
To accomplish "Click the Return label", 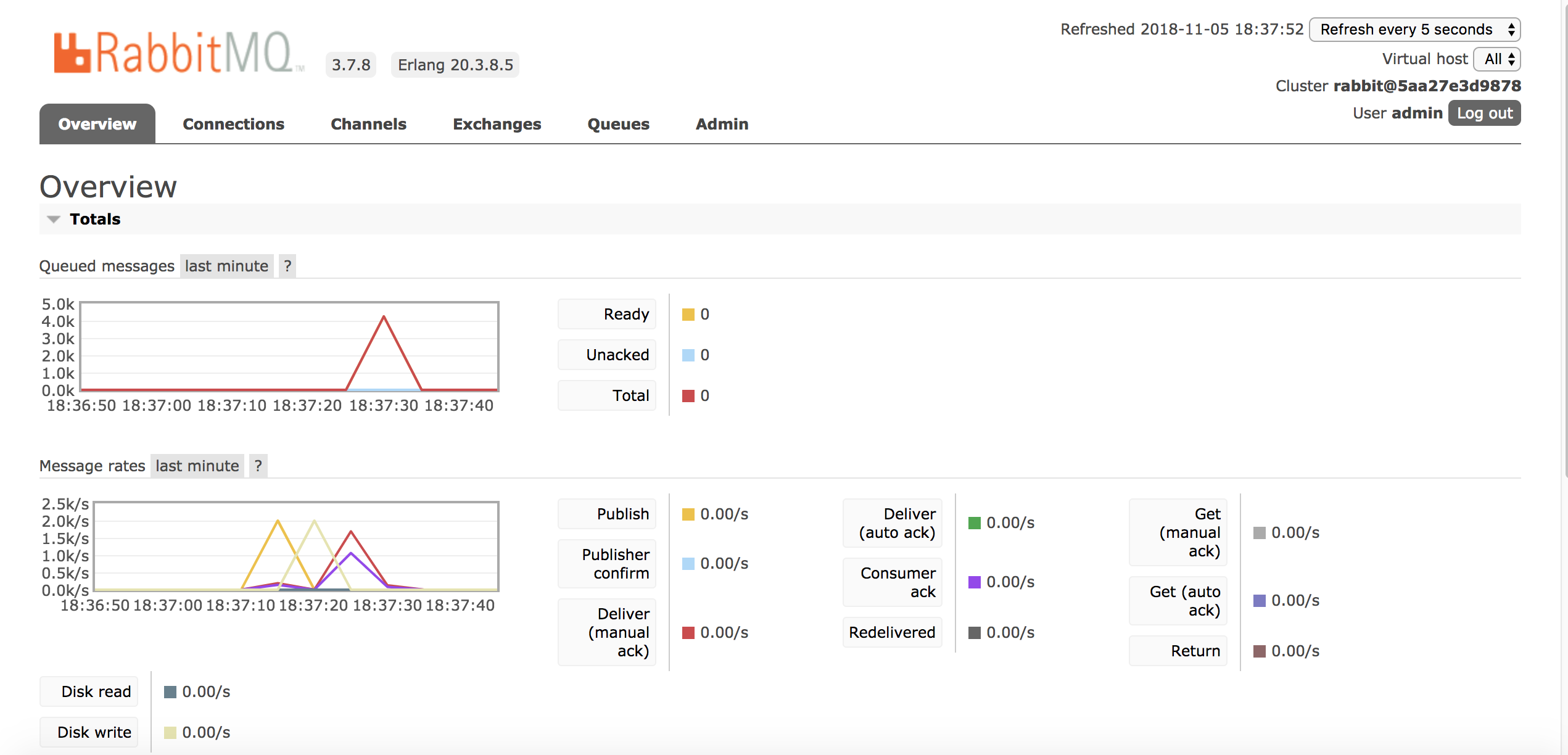I will (1178, 651).
